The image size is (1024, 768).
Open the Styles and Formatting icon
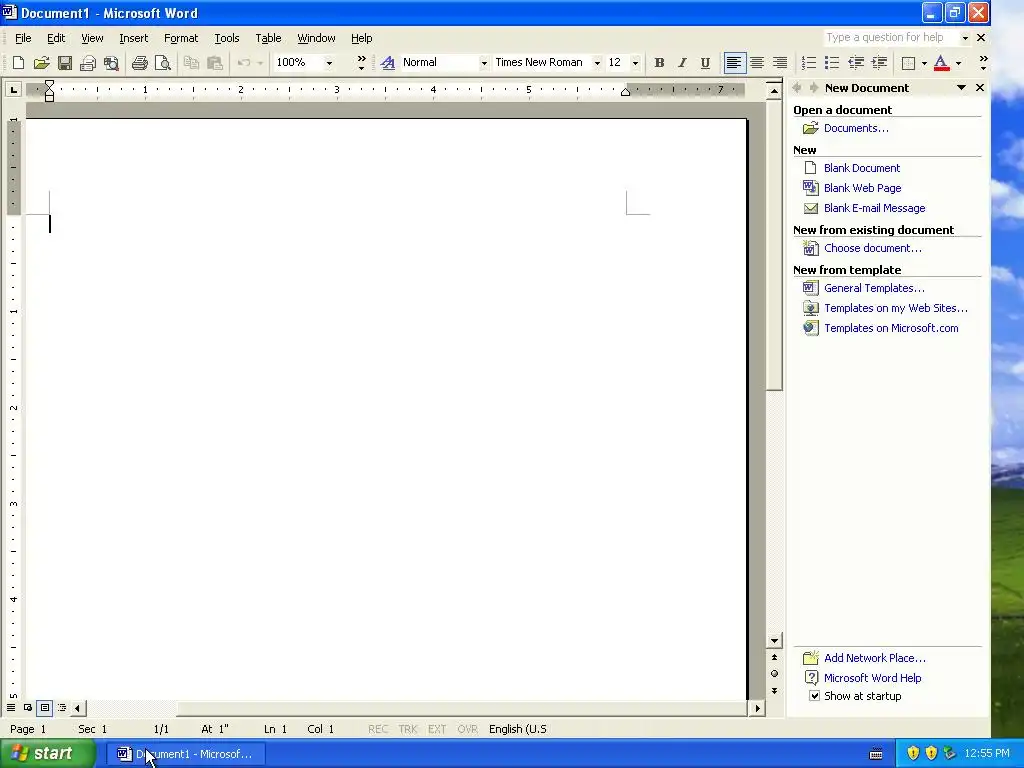pyautogui.click(x=388, y=63)
